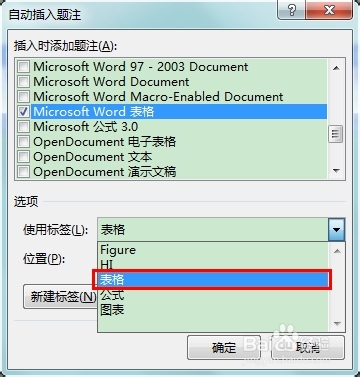
Task: Check the Microsoft Word Document checkbox
Action: pos(23,82)
